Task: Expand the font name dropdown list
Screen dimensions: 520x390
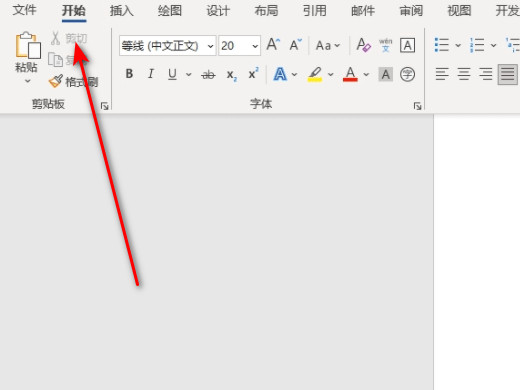Action: [210, 46]
